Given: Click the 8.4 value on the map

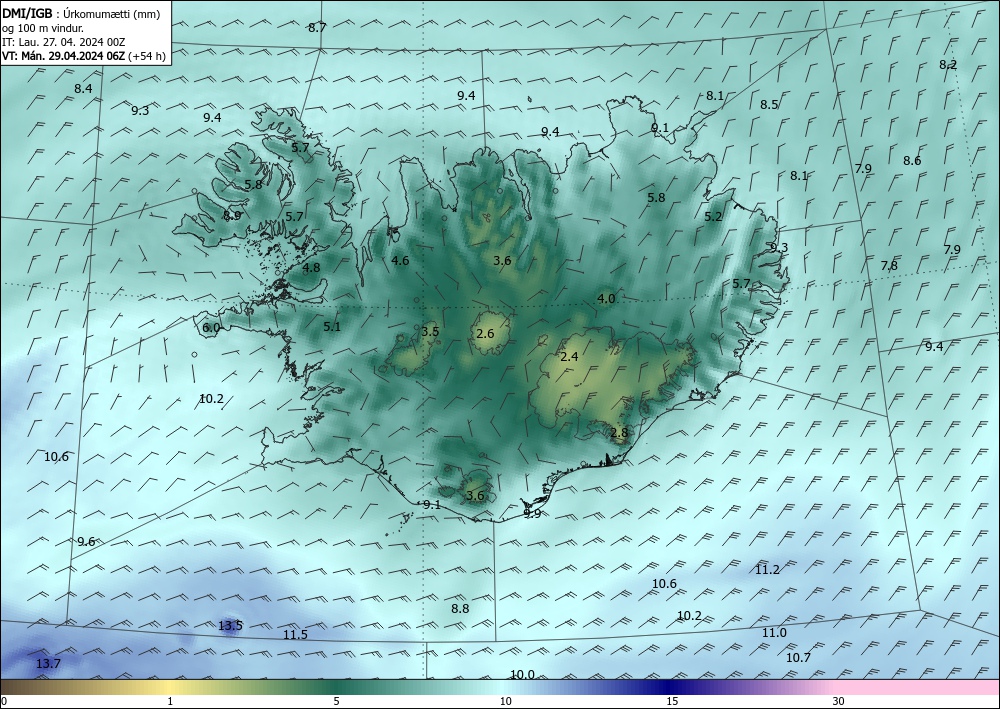Looking at the screenshot, I should tap(83, 89).
